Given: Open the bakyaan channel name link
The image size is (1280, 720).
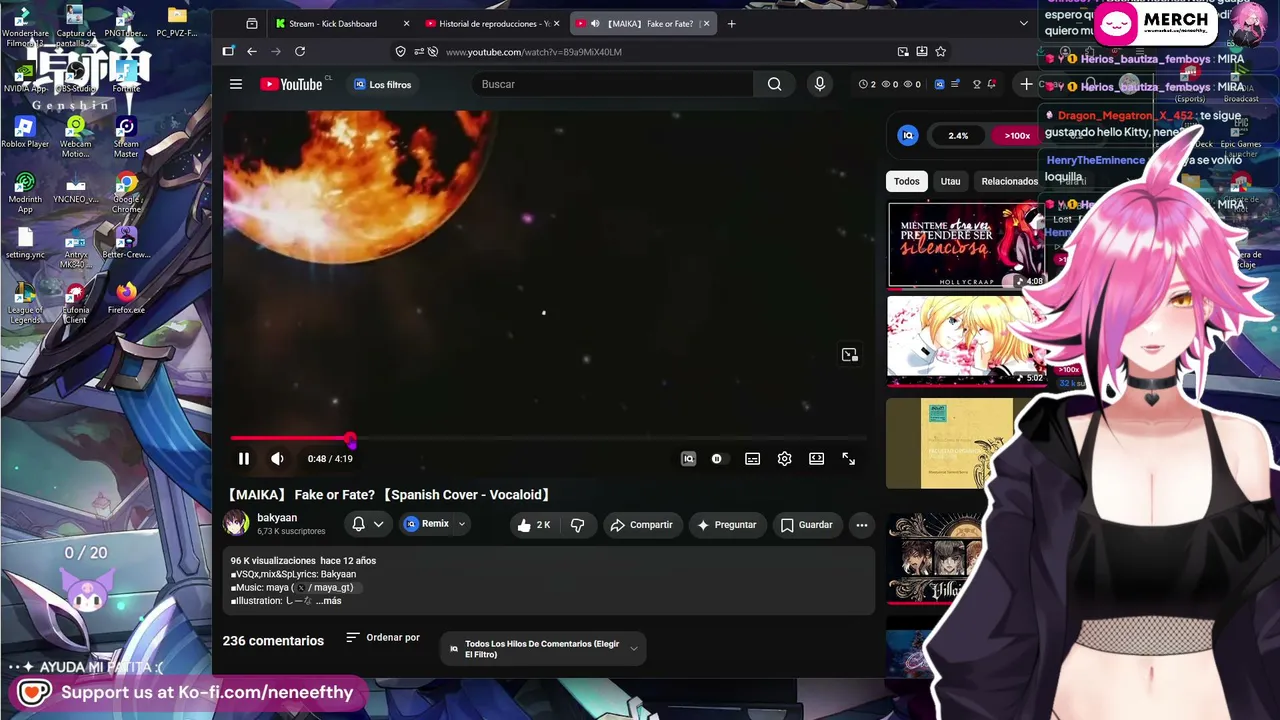Looking at the screenshot, I should [x=277, y=518].
